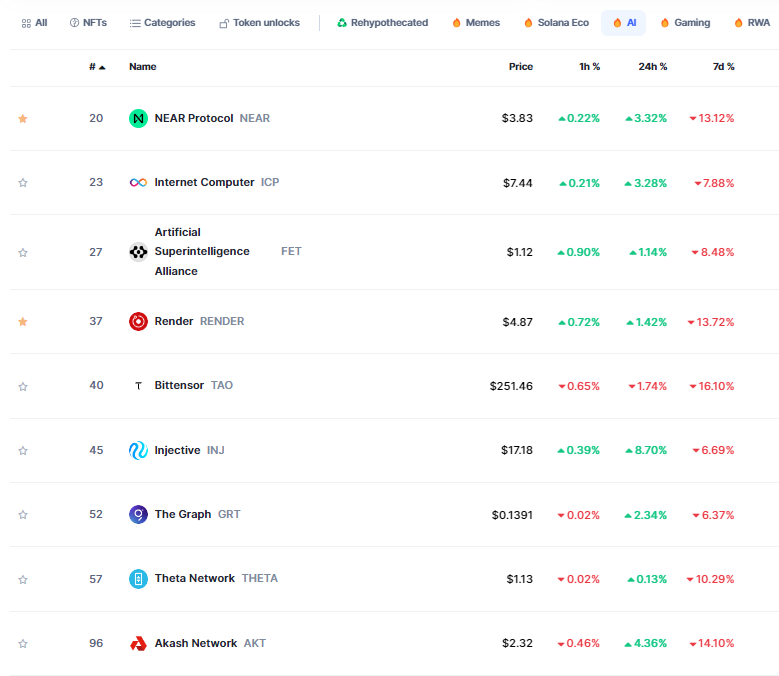Add Internet Computer to watchlist star
The image size is (779, 676).
(x=22, y=183)
